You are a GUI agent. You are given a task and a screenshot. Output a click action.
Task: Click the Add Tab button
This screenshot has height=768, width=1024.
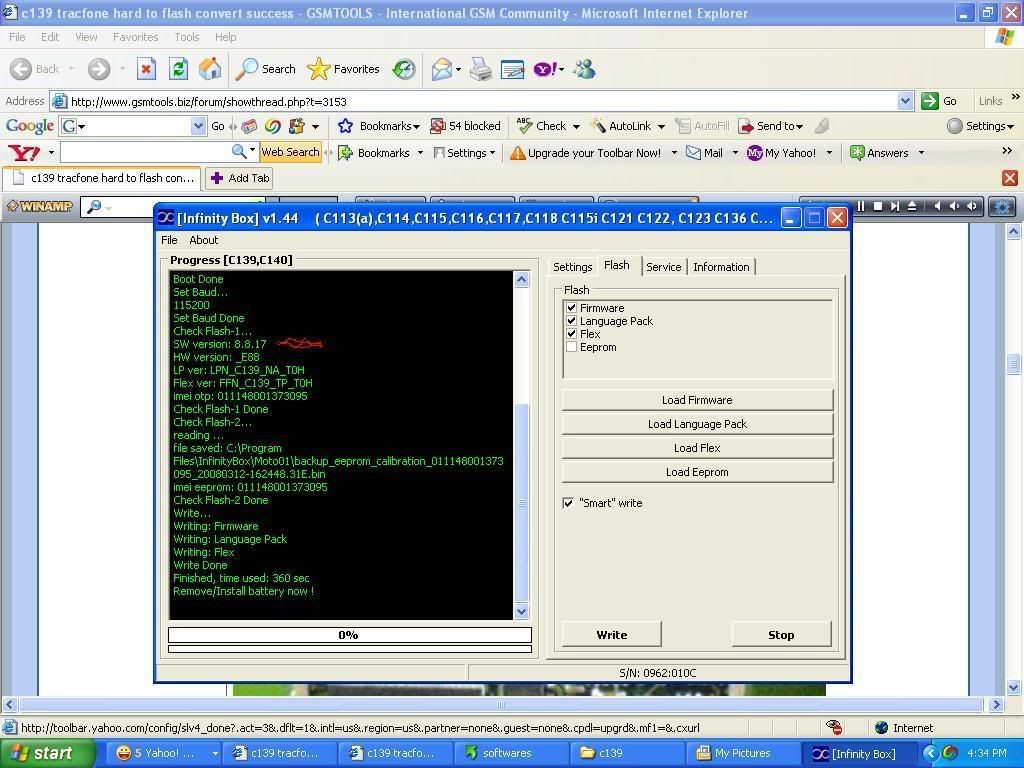(240, 178)
